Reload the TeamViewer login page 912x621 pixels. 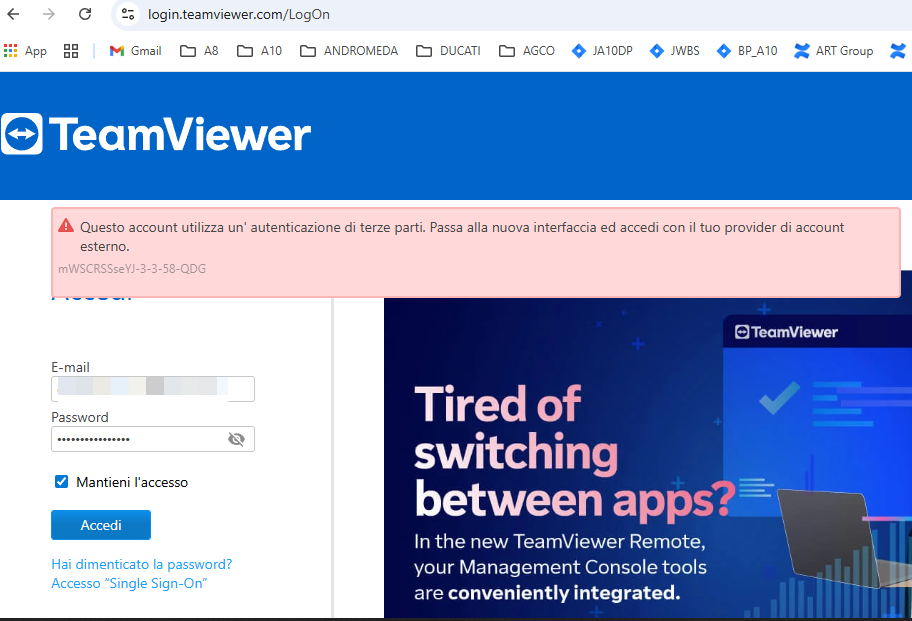click(85, 14)
